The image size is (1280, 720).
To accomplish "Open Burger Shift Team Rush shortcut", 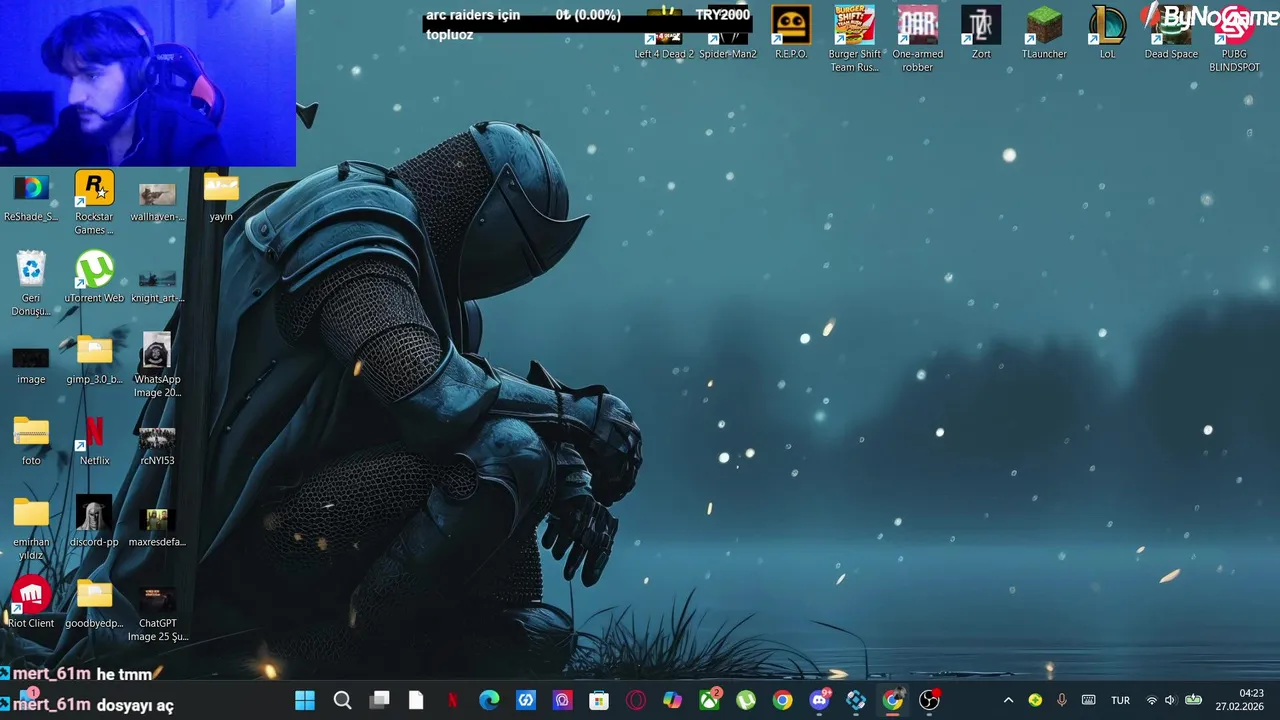I will pyautogui.click(x=854, y=39).
